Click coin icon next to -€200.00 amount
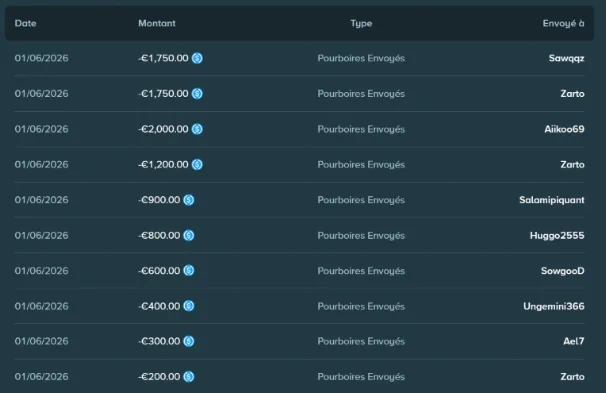 tap(189, 376)
